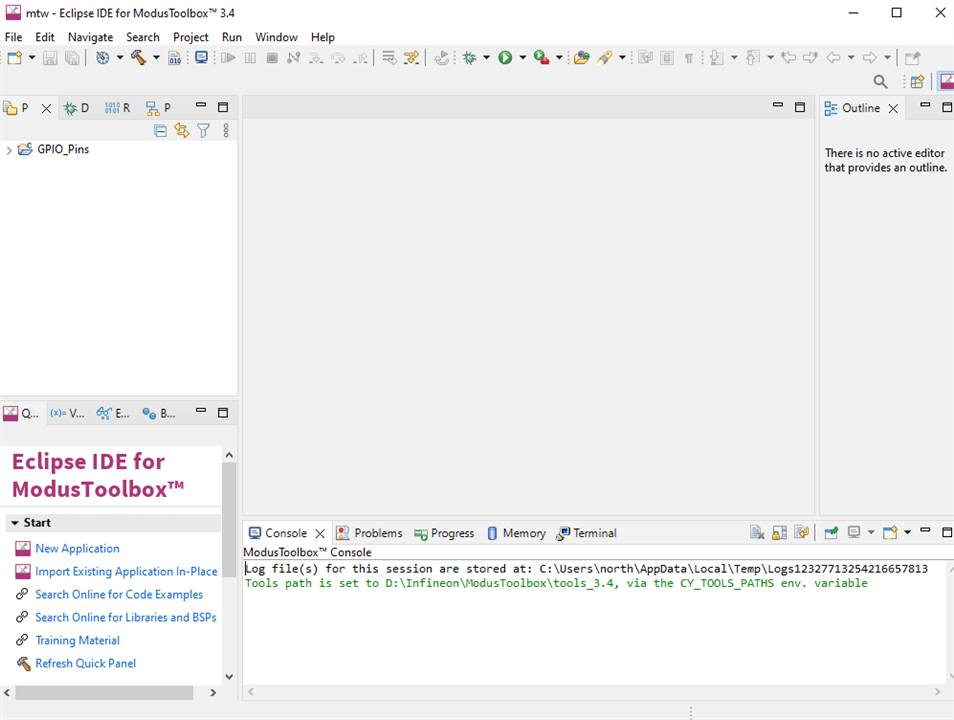The height and width of the screenshot is (720, 954).
Task: Click the New wizard toolbar icon
Action: (15, 58)
